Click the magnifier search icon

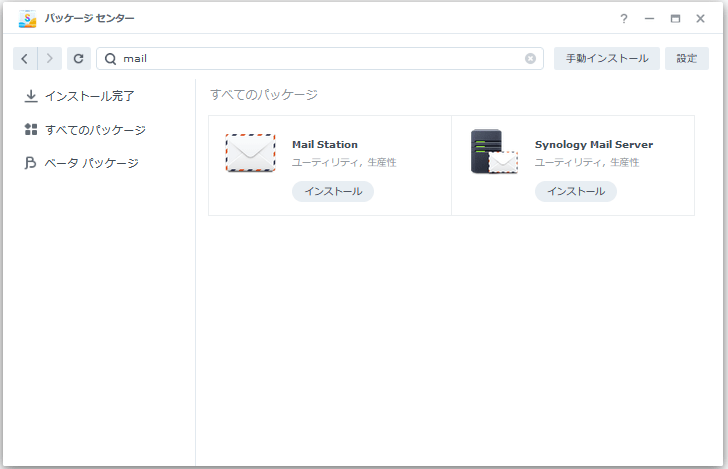(x=110, y=59)
